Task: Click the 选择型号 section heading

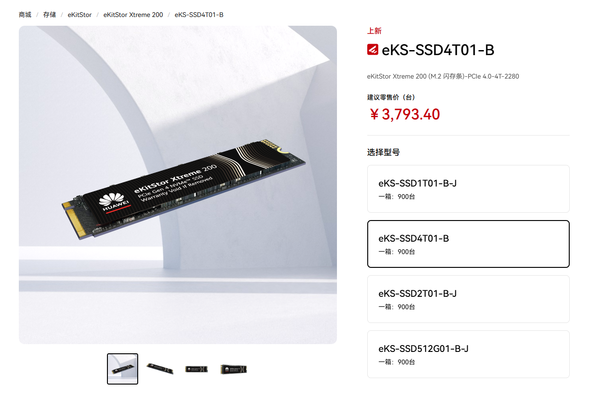Action: coord(383,152)
